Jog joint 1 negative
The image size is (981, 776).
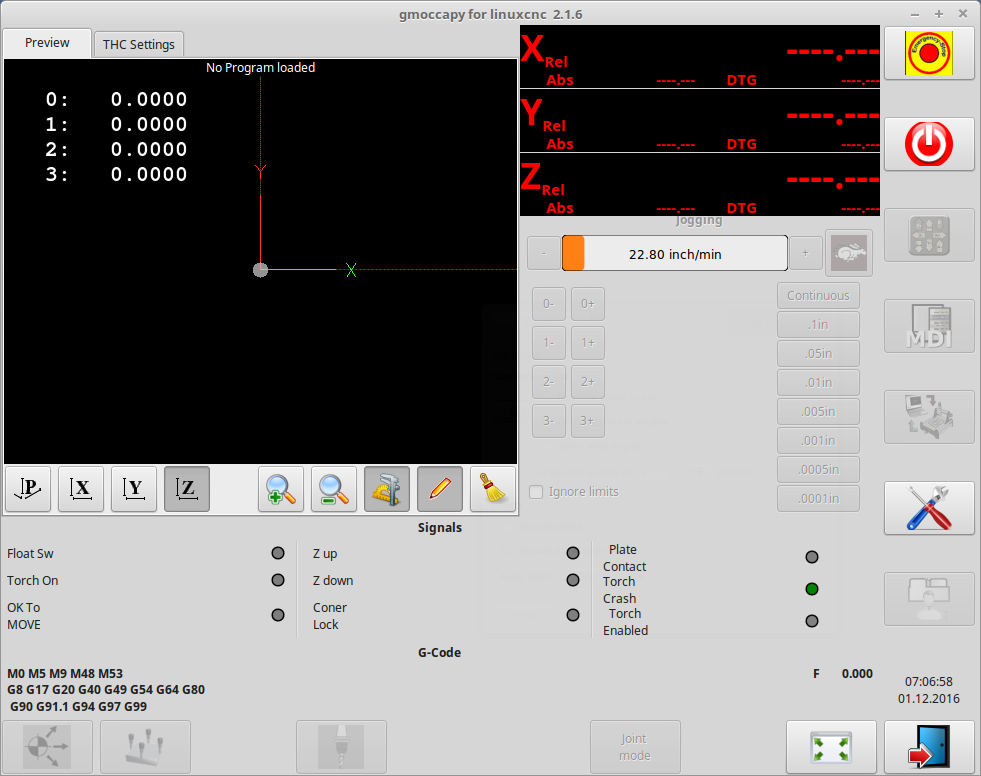(549, 343)
